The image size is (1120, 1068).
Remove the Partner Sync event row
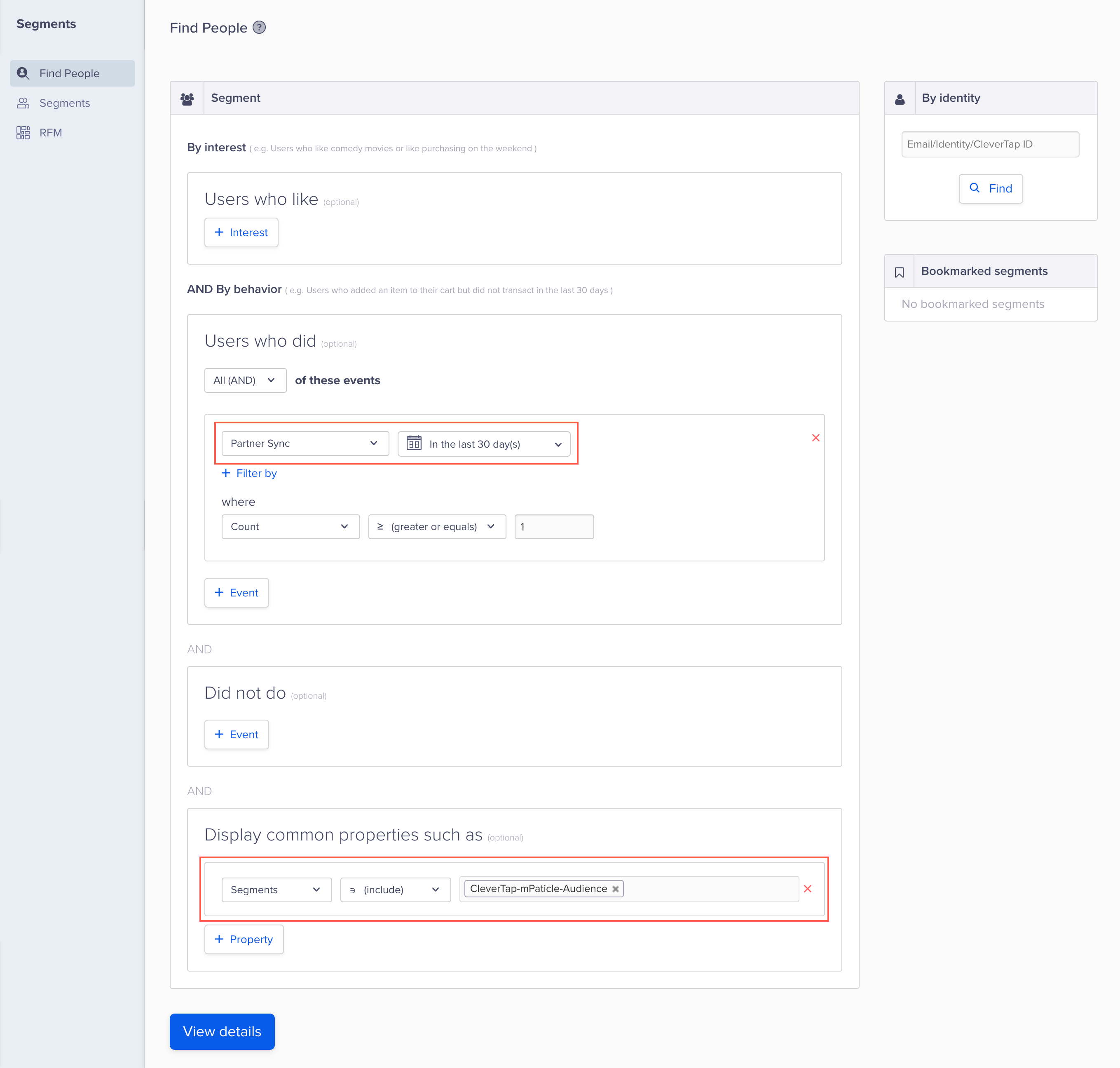click(x=815, y=438)
